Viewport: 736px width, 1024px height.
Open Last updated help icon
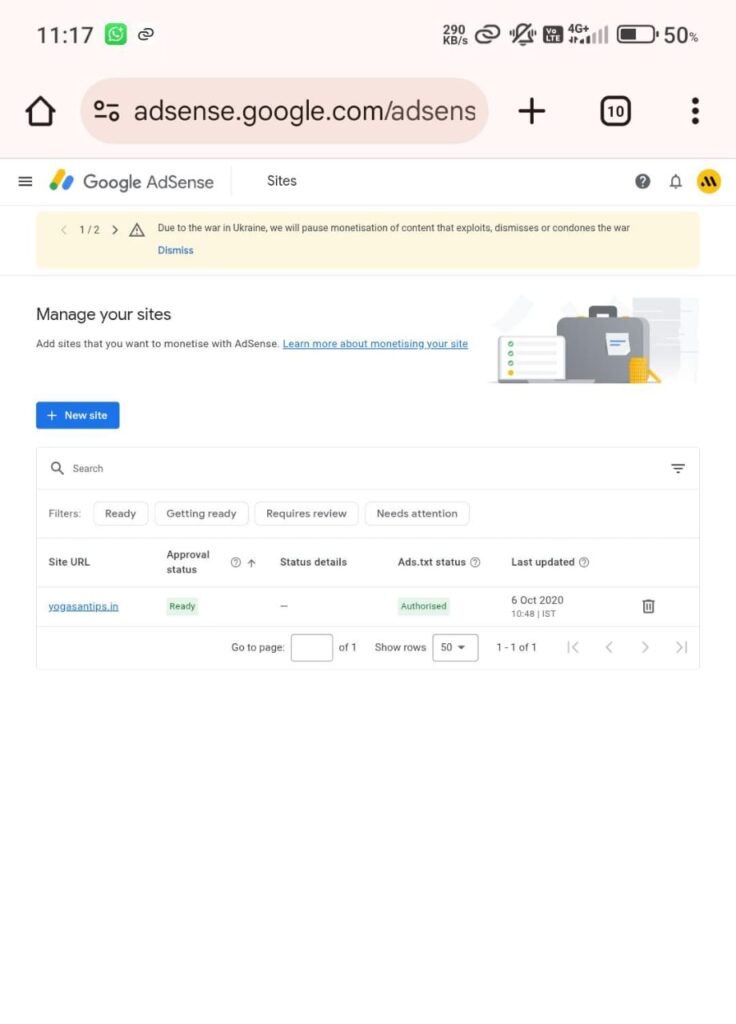coord(584,562)
